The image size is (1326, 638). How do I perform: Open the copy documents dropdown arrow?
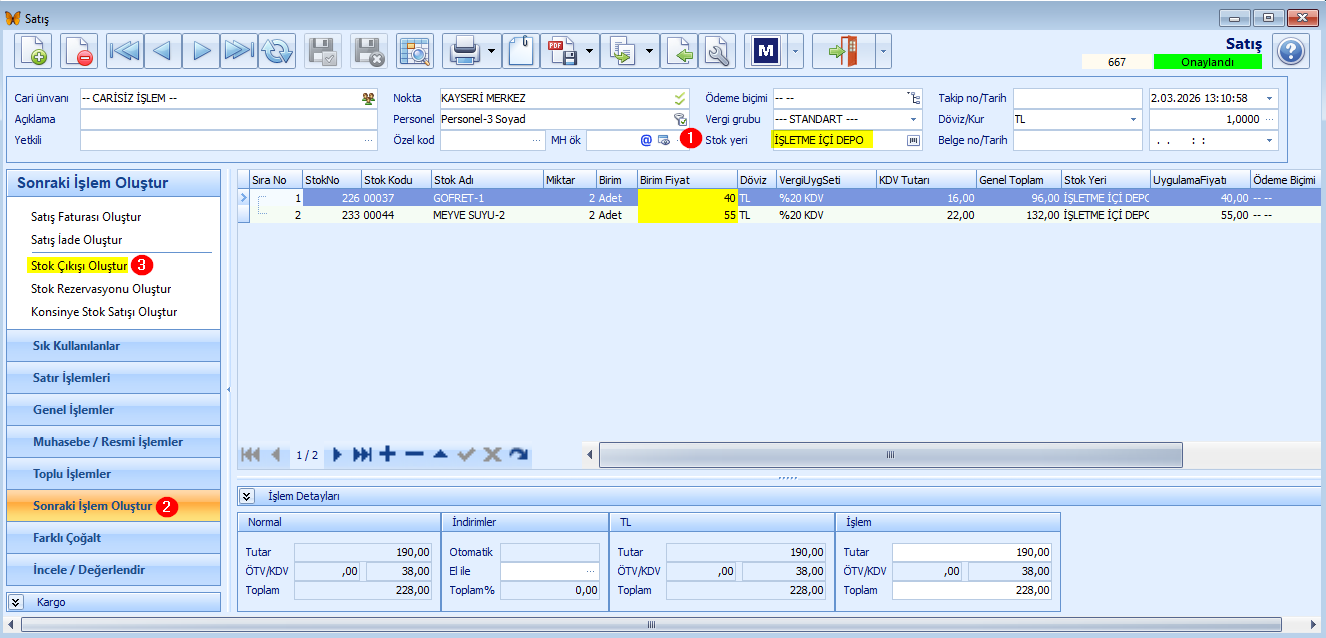650,51
